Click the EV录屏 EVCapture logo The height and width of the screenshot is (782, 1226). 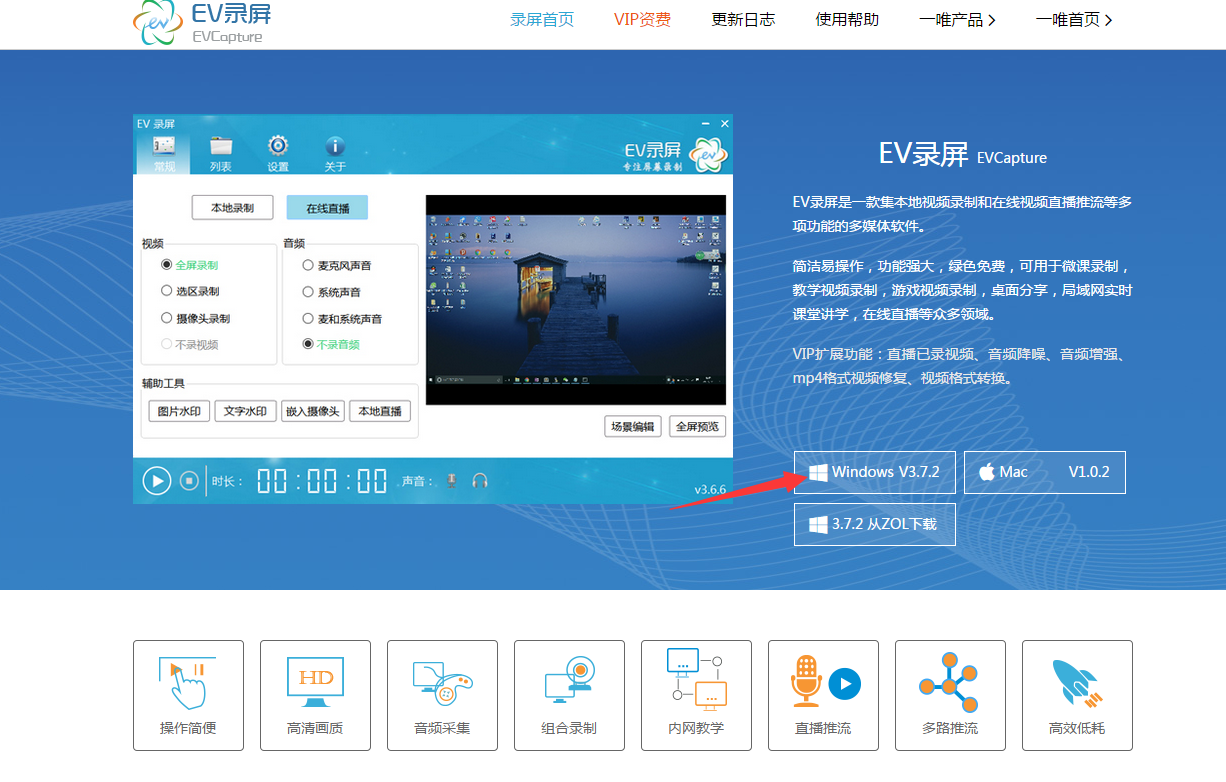tap(202, 24)
